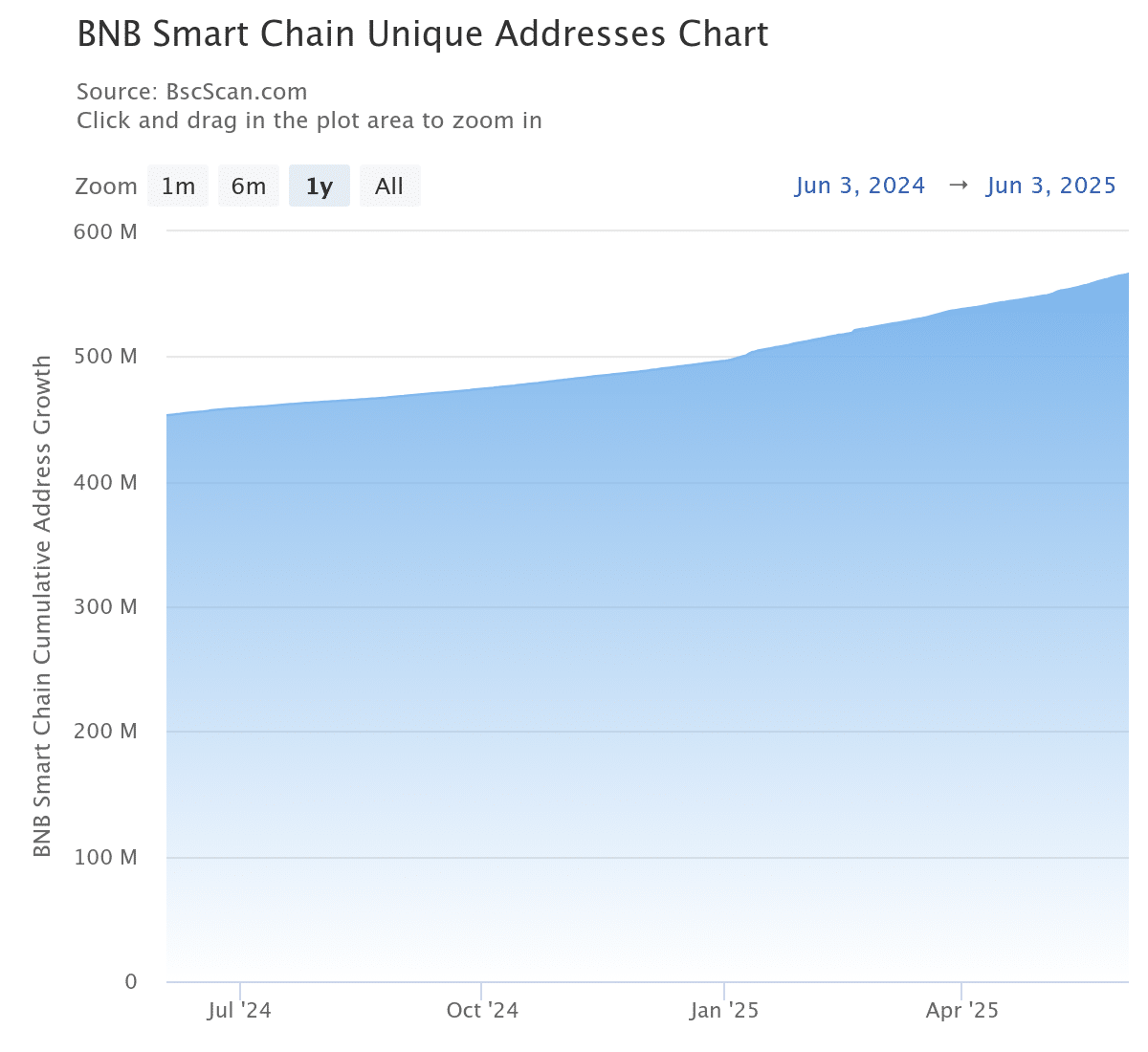Click the 300 M y-axis label

pos(105,607)
